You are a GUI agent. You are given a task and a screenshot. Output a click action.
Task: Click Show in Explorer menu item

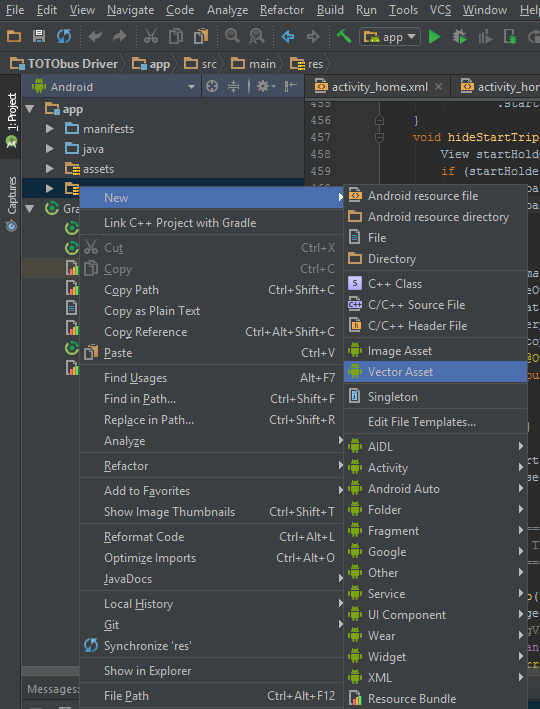click(x=211, y=671)
